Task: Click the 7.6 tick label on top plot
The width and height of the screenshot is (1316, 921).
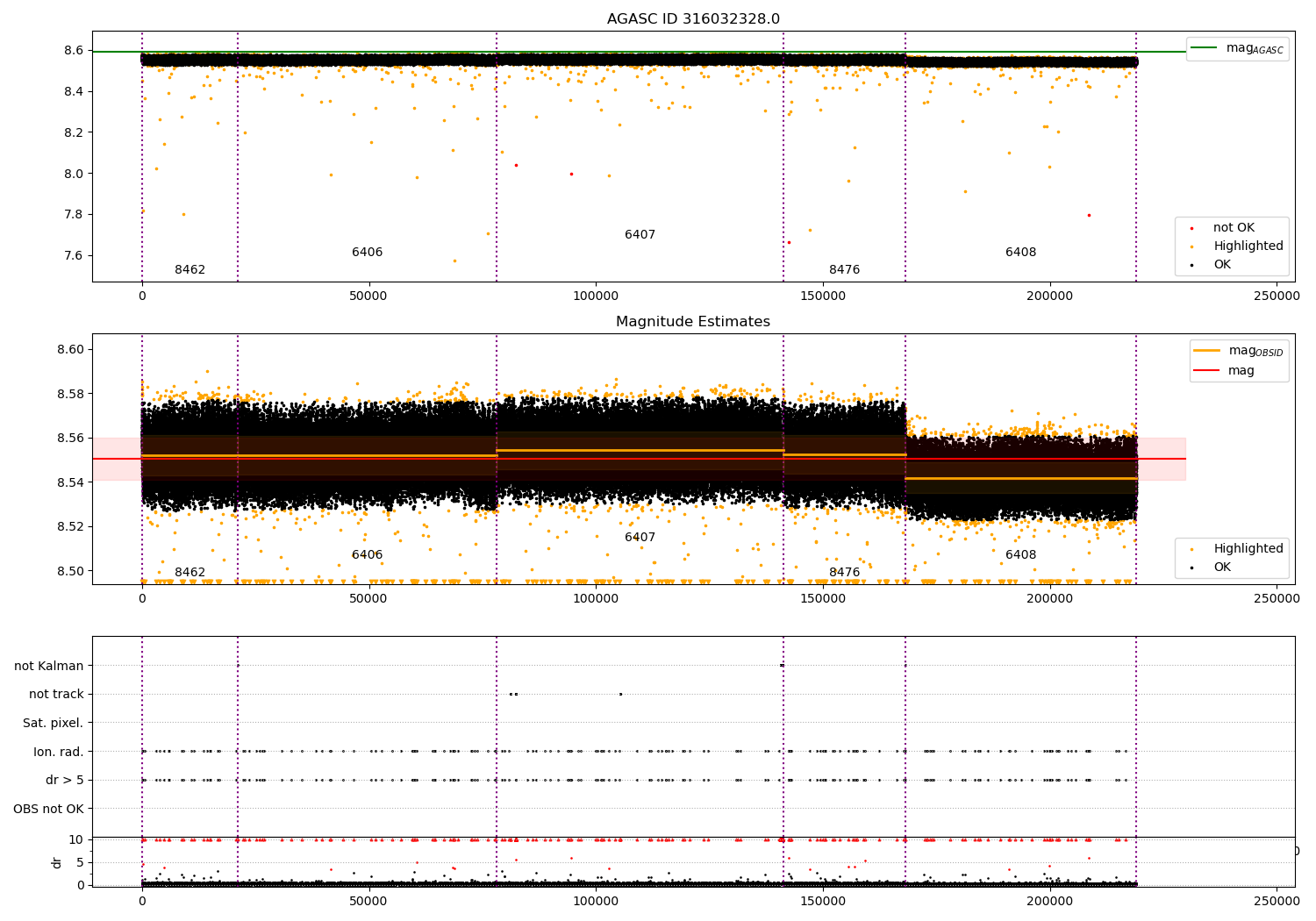Action: [75, 256]
